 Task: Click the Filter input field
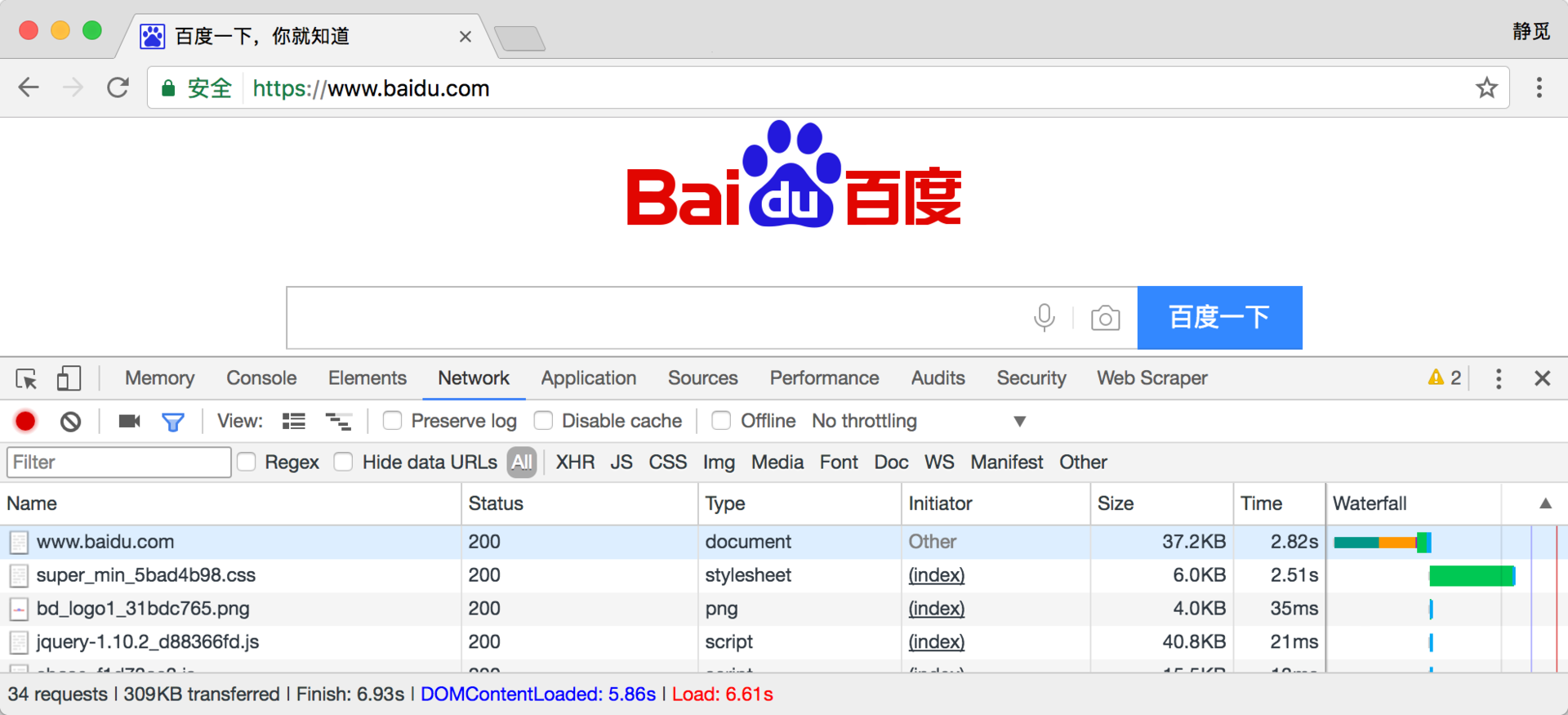(119, 462)
